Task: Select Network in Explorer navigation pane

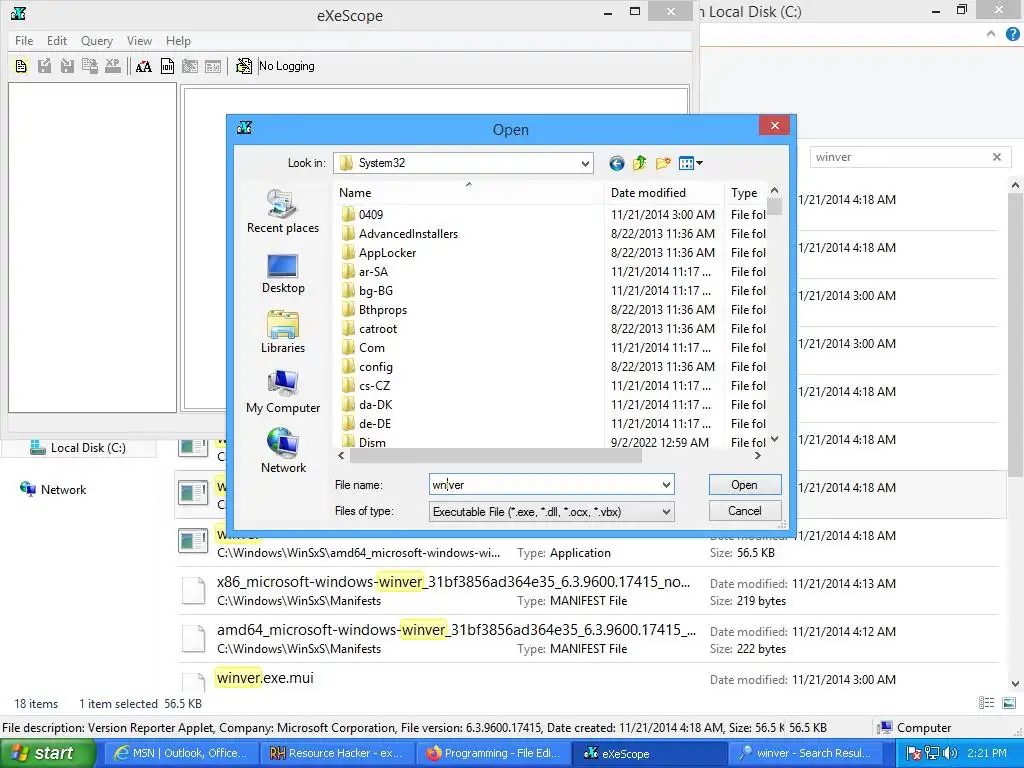Action: tap(54, 490)
